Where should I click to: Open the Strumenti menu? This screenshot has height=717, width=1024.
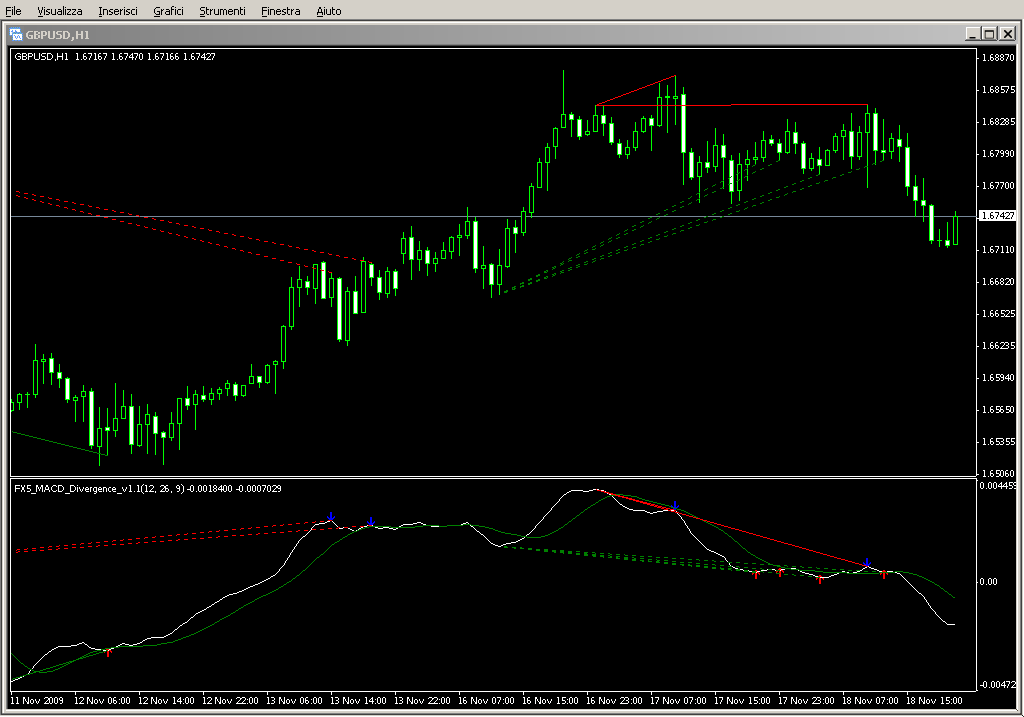pyautogui.click(x=222, y=11)
